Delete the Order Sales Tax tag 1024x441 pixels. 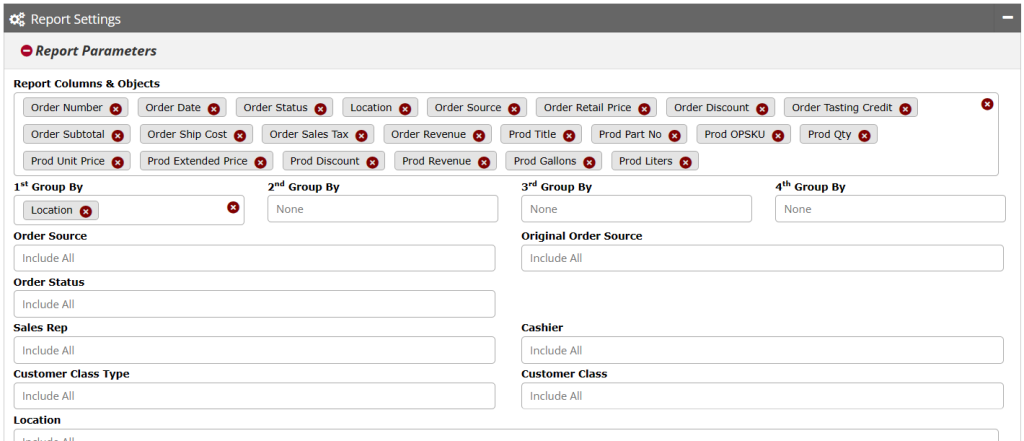tap(361, 135)
